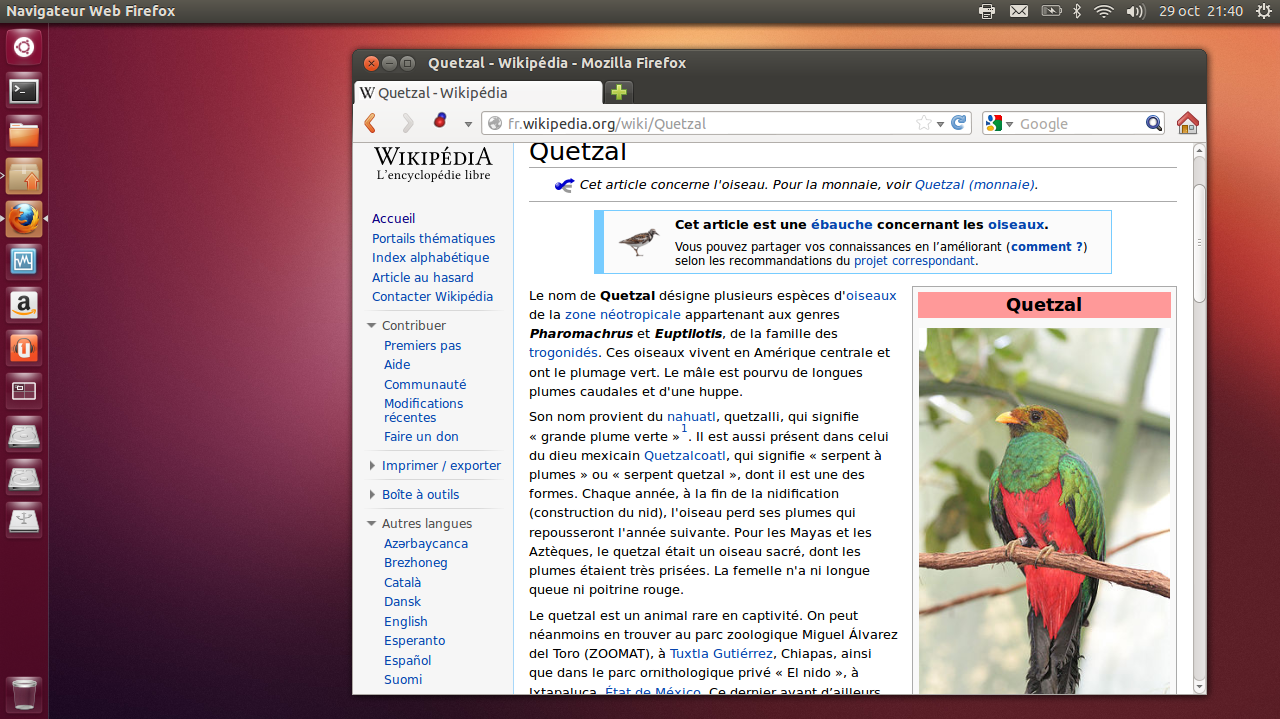Click Firefox's Forward arrow button
The height and width of the screenshot is (719, 1280).
click(x=407, y=123)
